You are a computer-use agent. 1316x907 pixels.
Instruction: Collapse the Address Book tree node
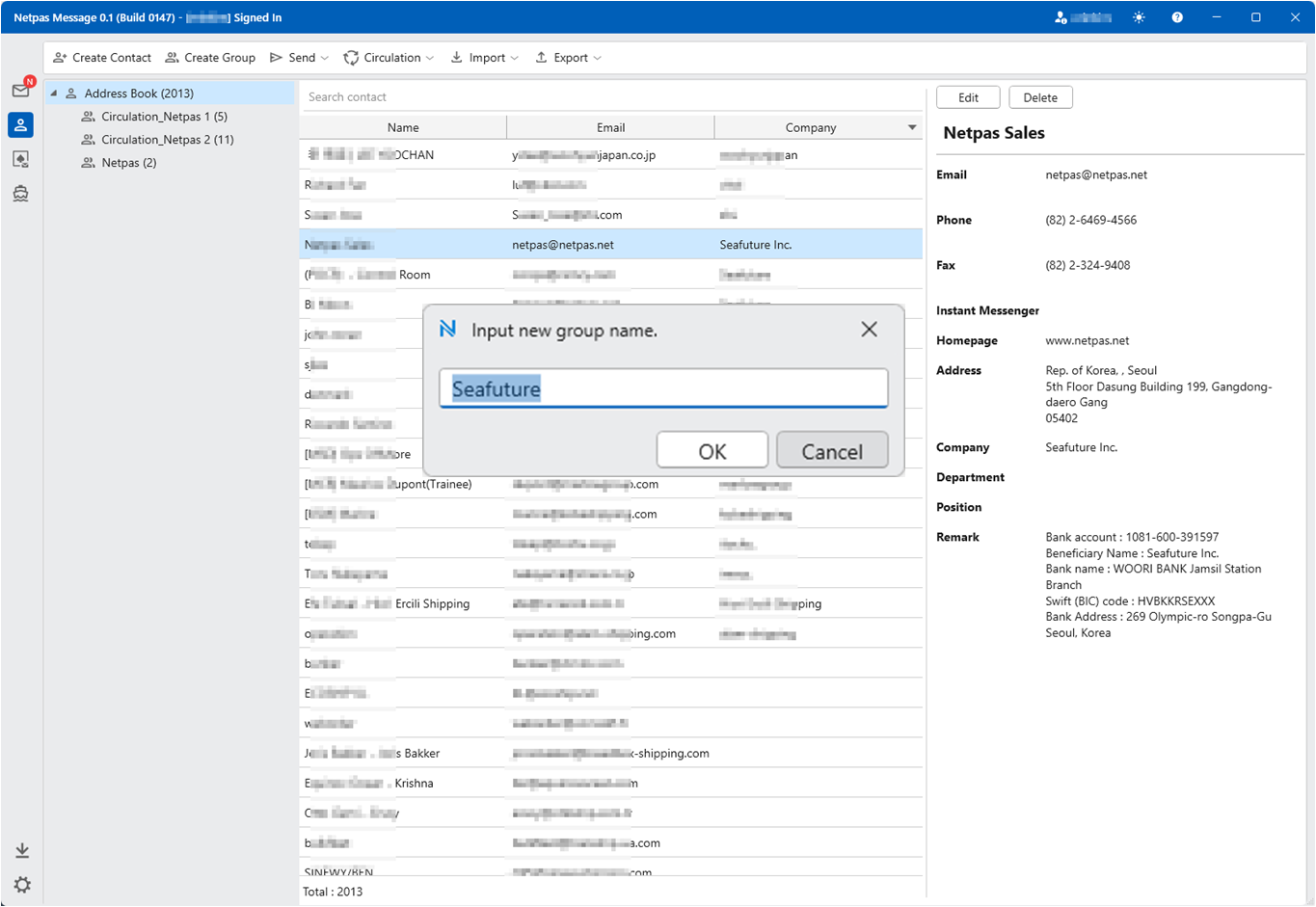[54, 93]
